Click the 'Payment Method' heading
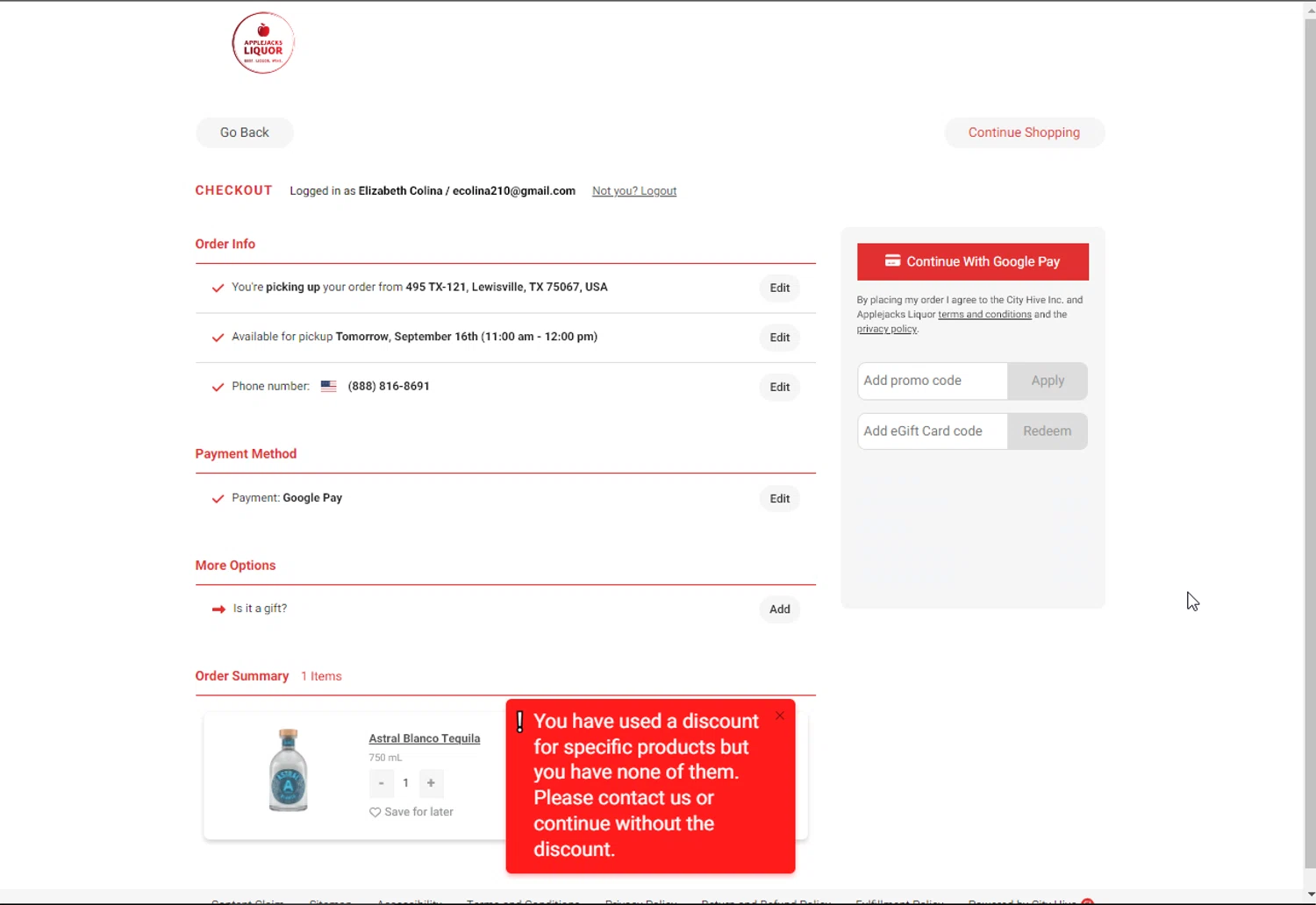Viewport: 1316px width, 905px height. coord(246,453)
